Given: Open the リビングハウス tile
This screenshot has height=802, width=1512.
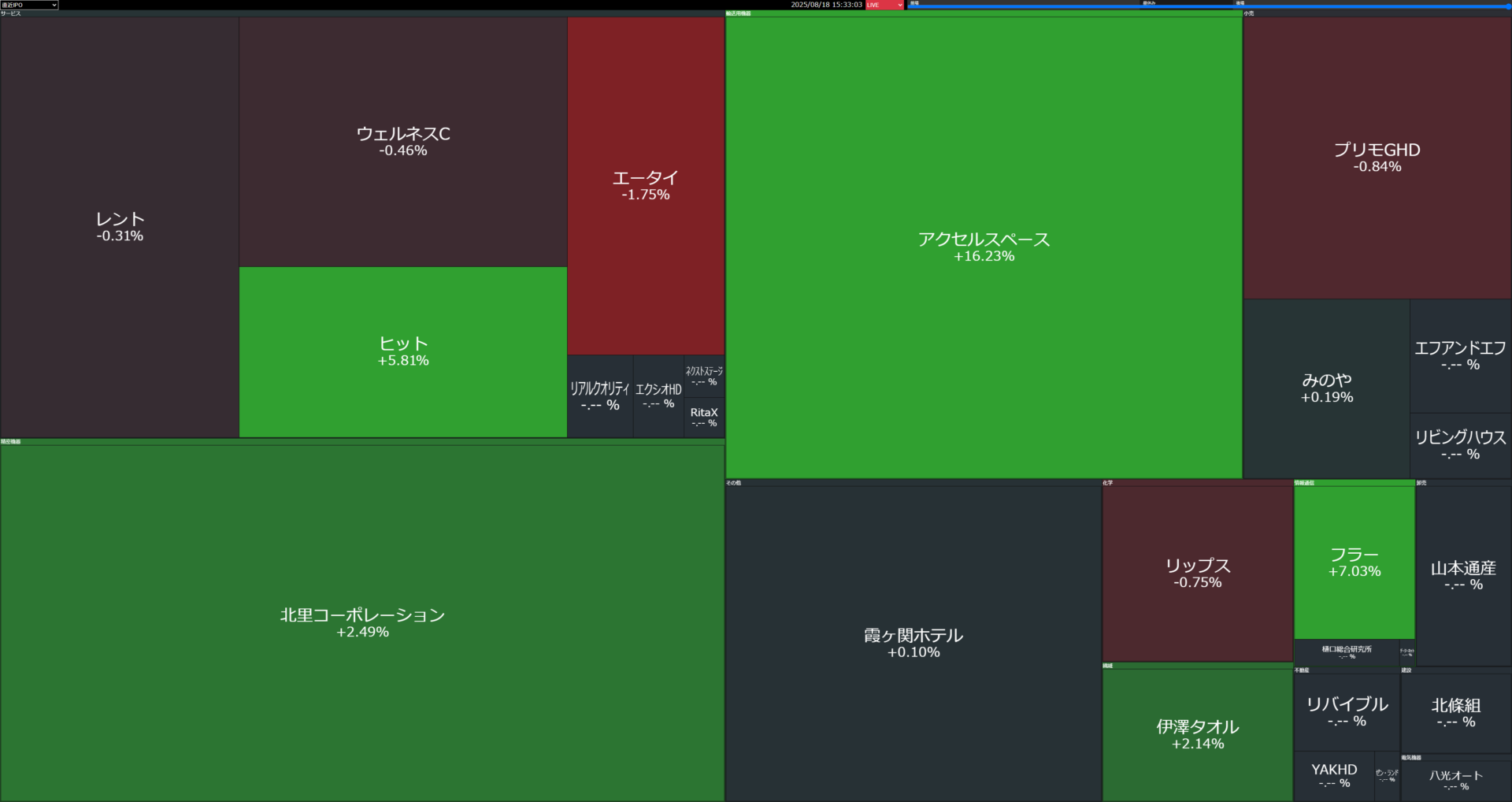Looking at the screenshot, I should point(1461,446).
